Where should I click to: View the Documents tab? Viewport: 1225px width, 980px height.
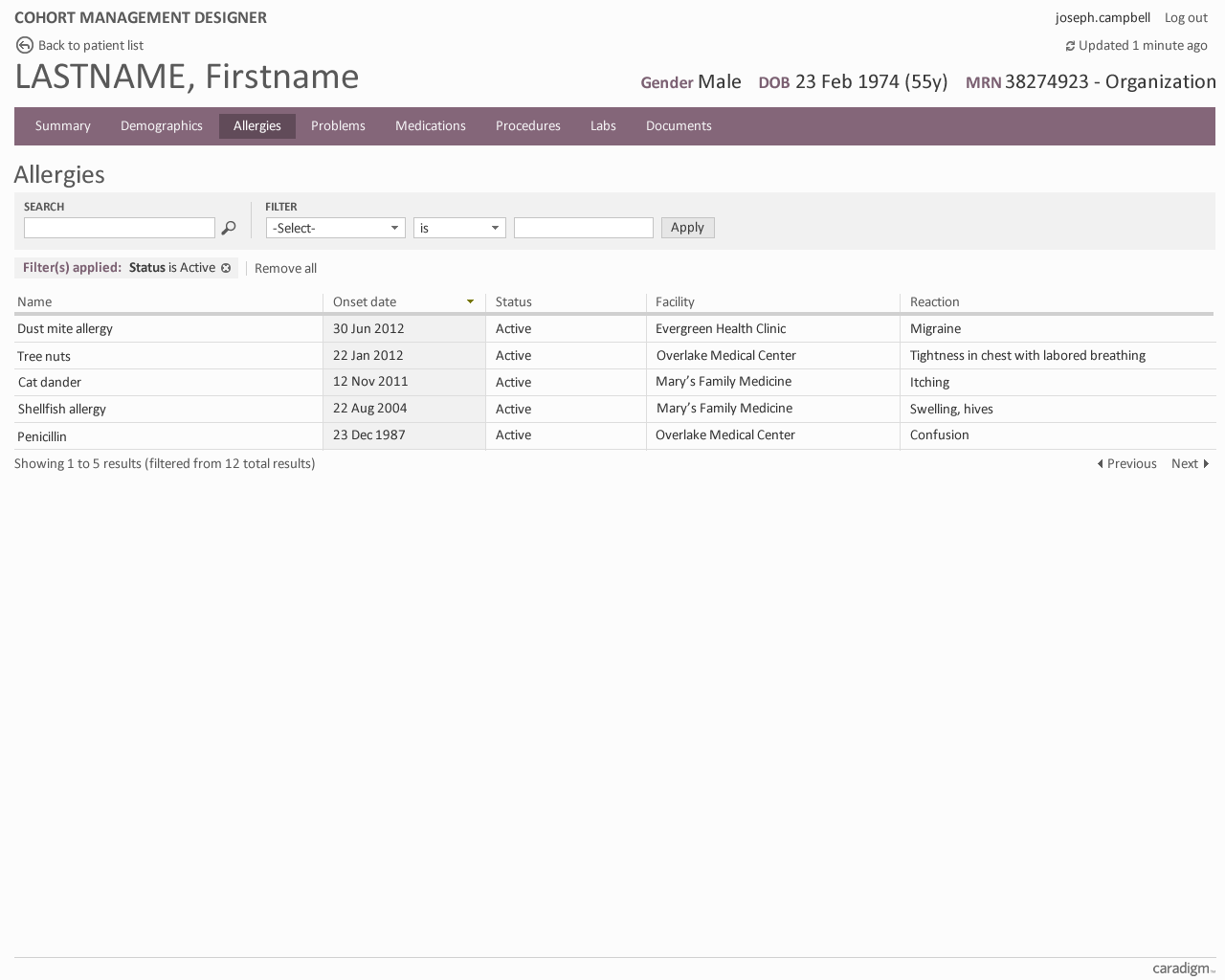coord(679,126)
